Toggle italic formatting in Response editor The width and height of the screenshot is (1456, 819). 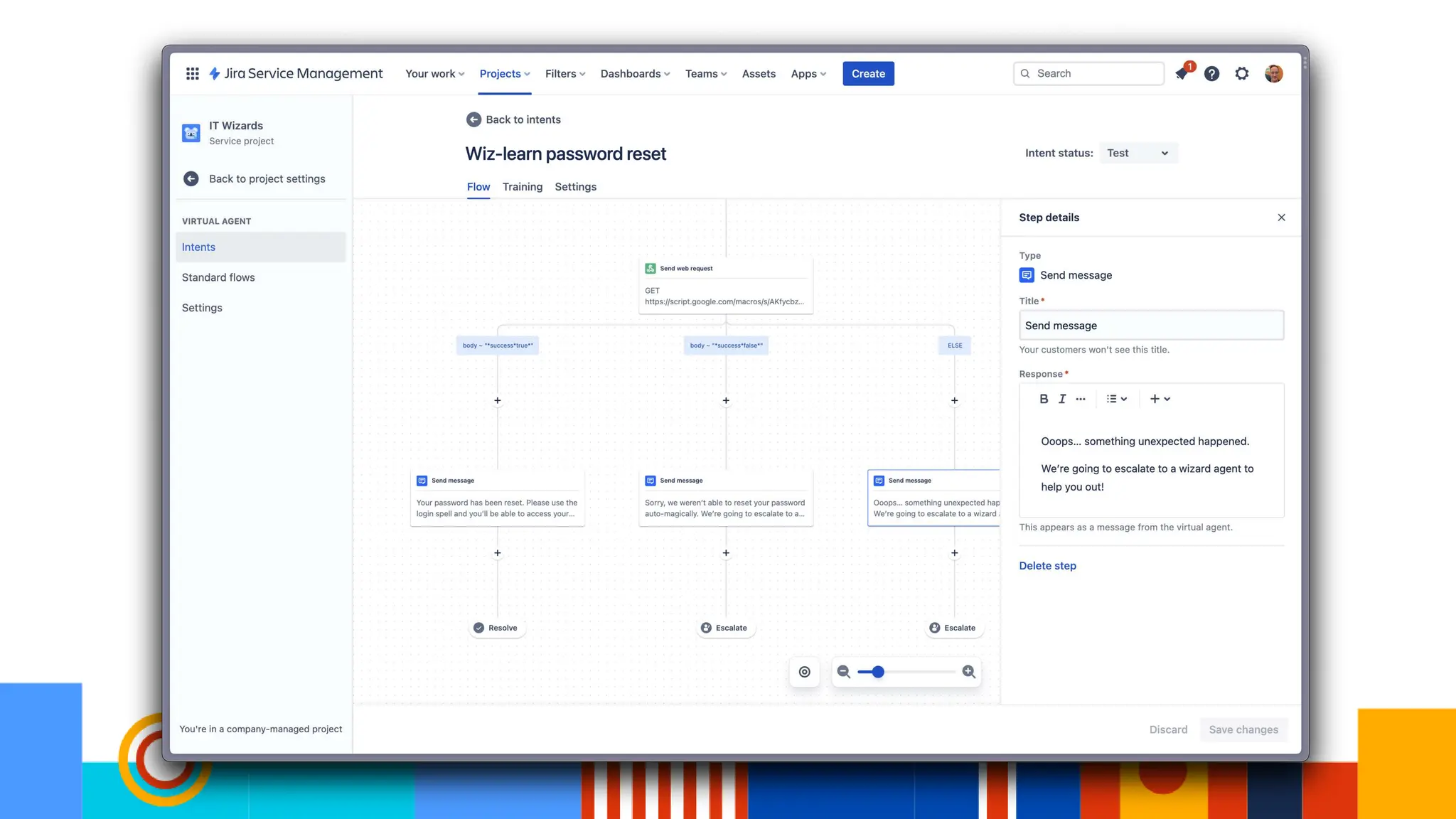(x=1062, y=399)
